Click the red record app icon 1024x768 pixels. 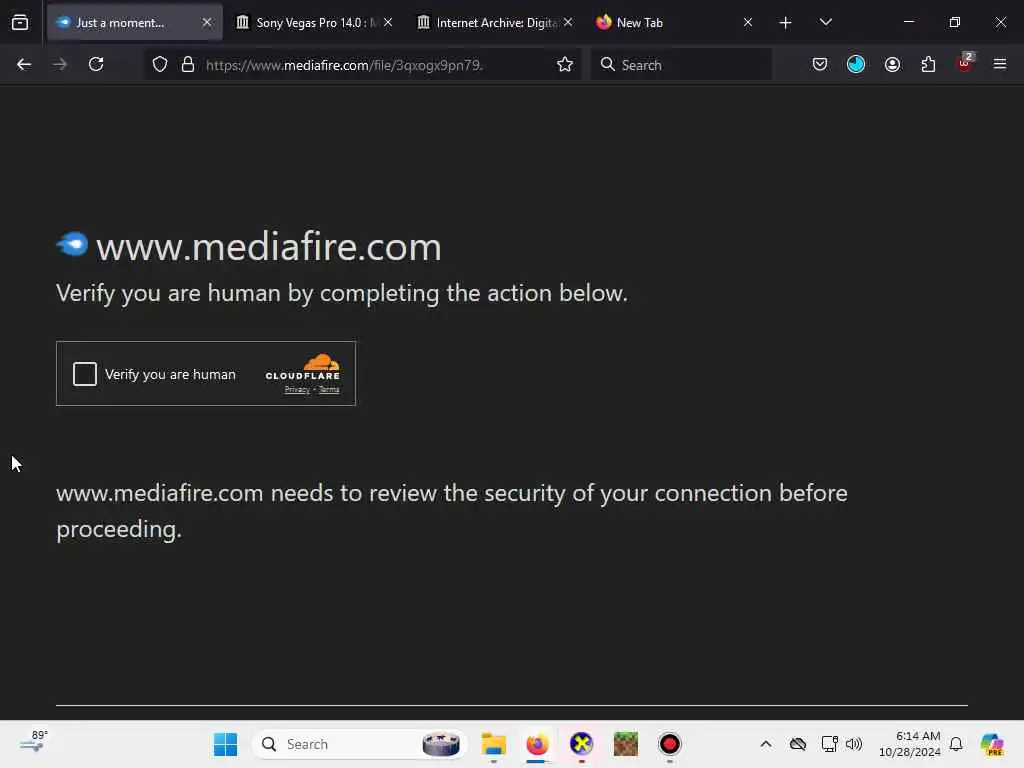669,744
